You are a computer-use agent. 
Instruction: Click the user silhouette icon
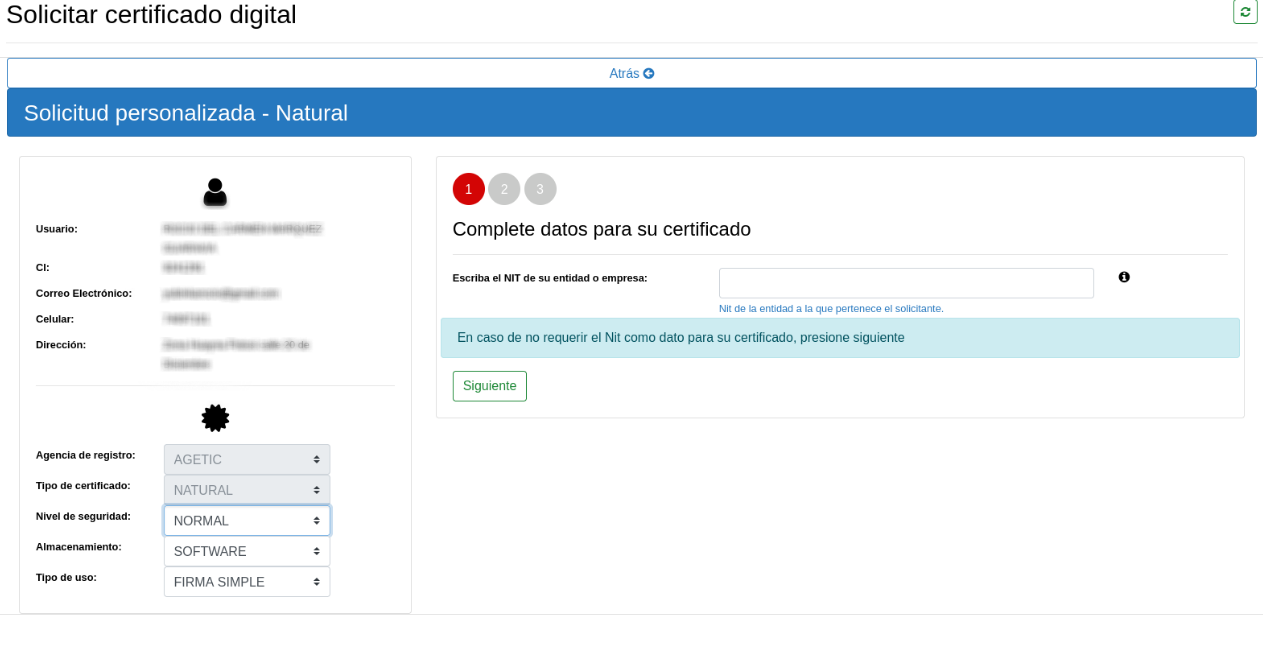click(215, 192)
